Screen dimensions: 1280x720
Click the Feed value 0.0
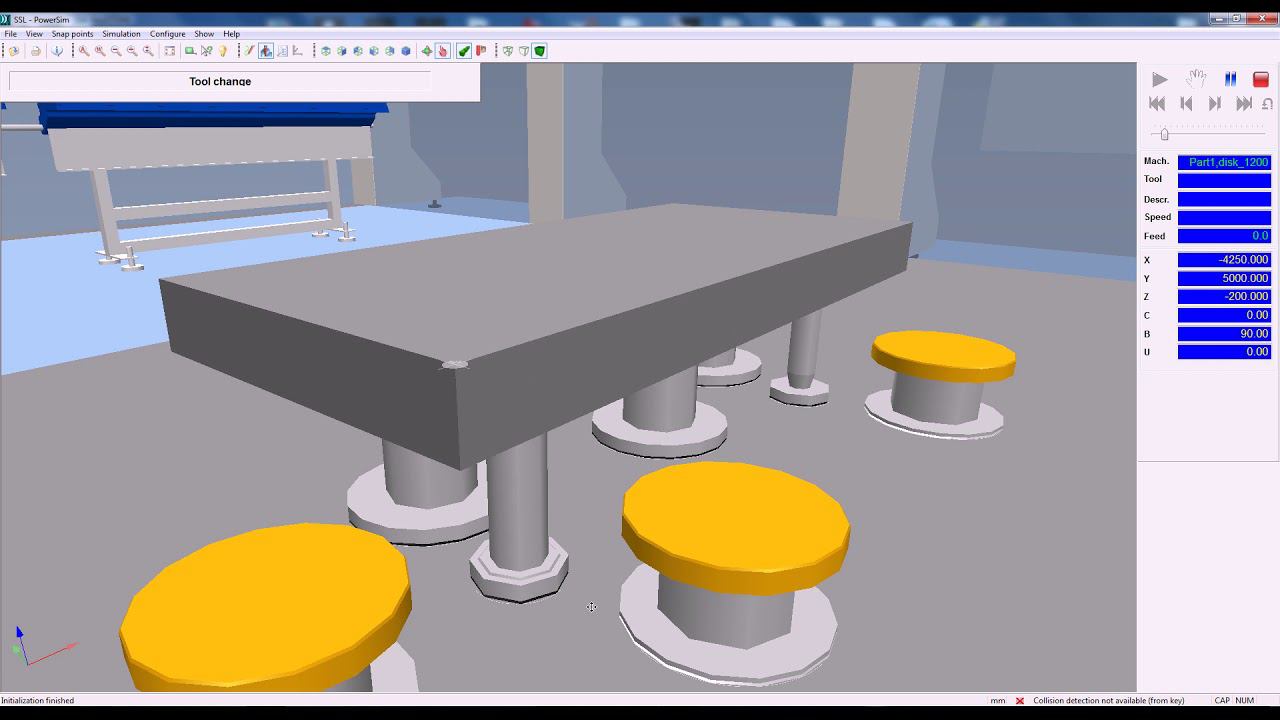tap(1224, 236)
